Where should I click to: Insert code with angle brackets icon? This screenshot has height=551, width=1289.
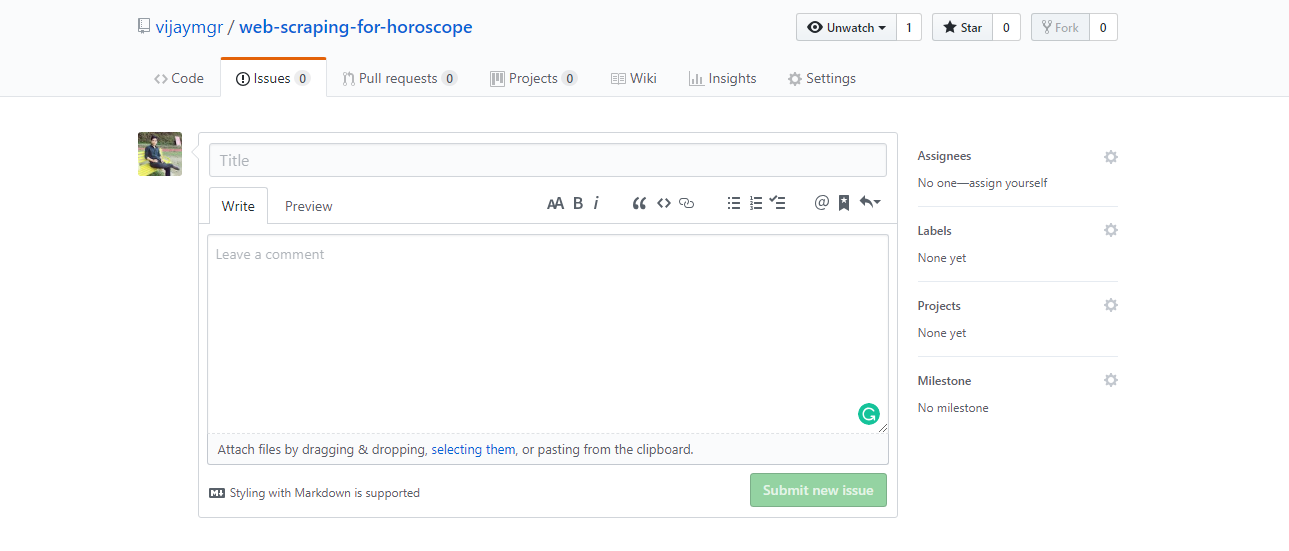(x=664, y=203)
